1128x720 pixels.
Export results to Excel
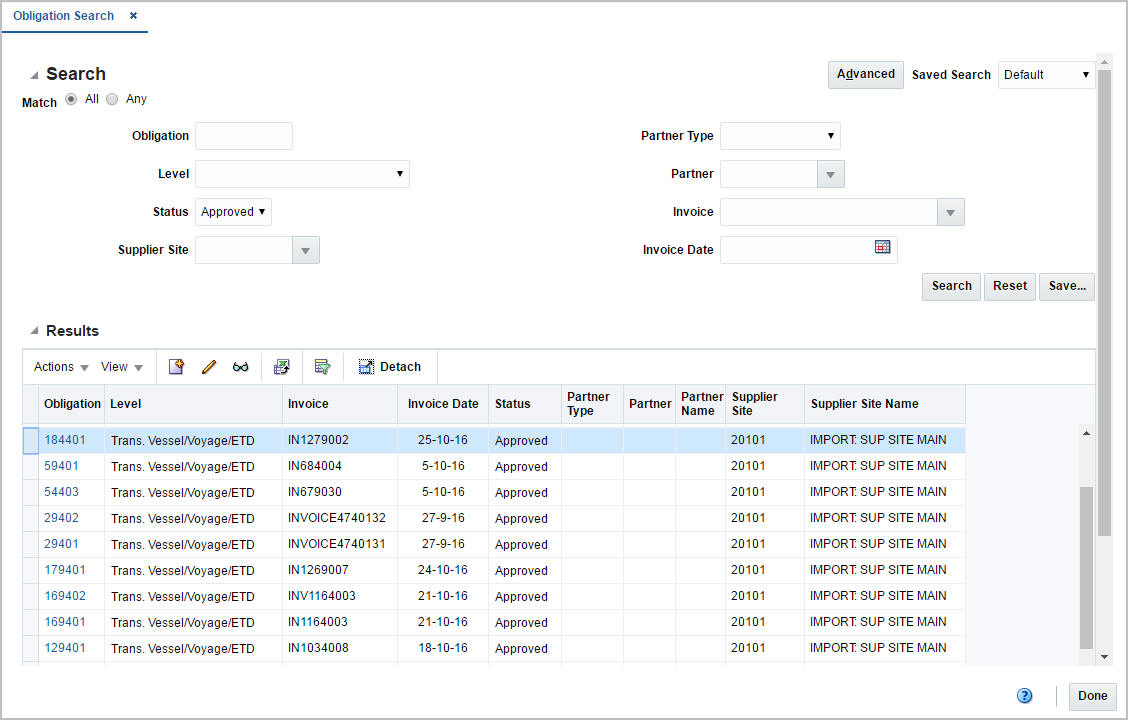pos(281,366)
